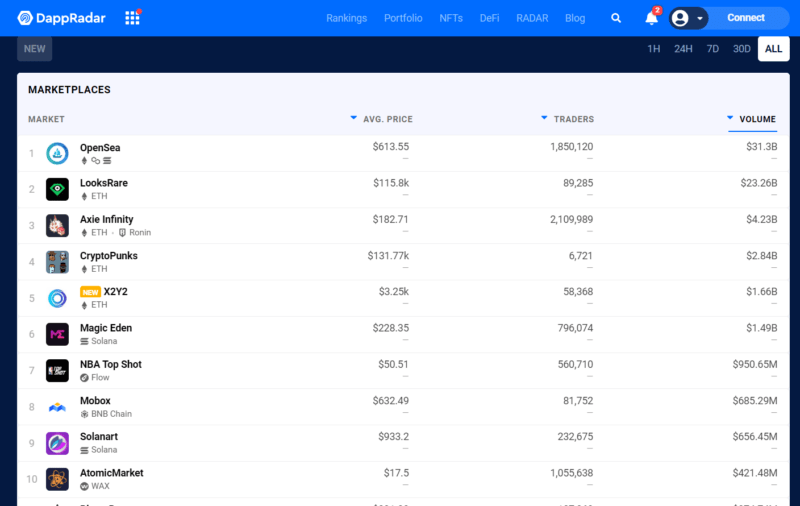Click AtomicMarket traders 1,055,638

[x=571, y=473]
